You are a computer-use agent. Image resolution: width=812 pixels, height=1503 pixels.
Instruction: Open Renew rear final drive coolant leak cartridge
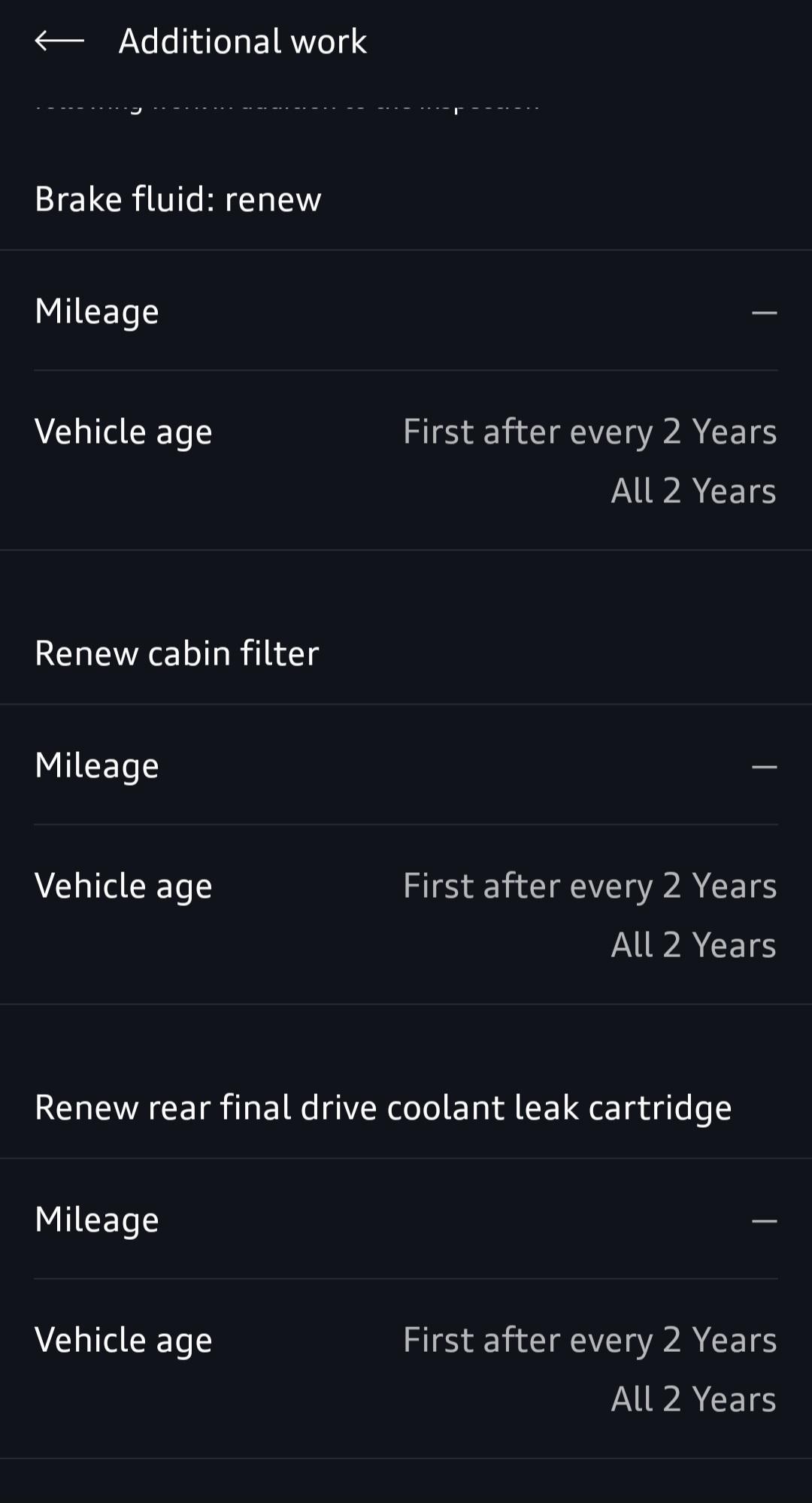pos(383,1108)
